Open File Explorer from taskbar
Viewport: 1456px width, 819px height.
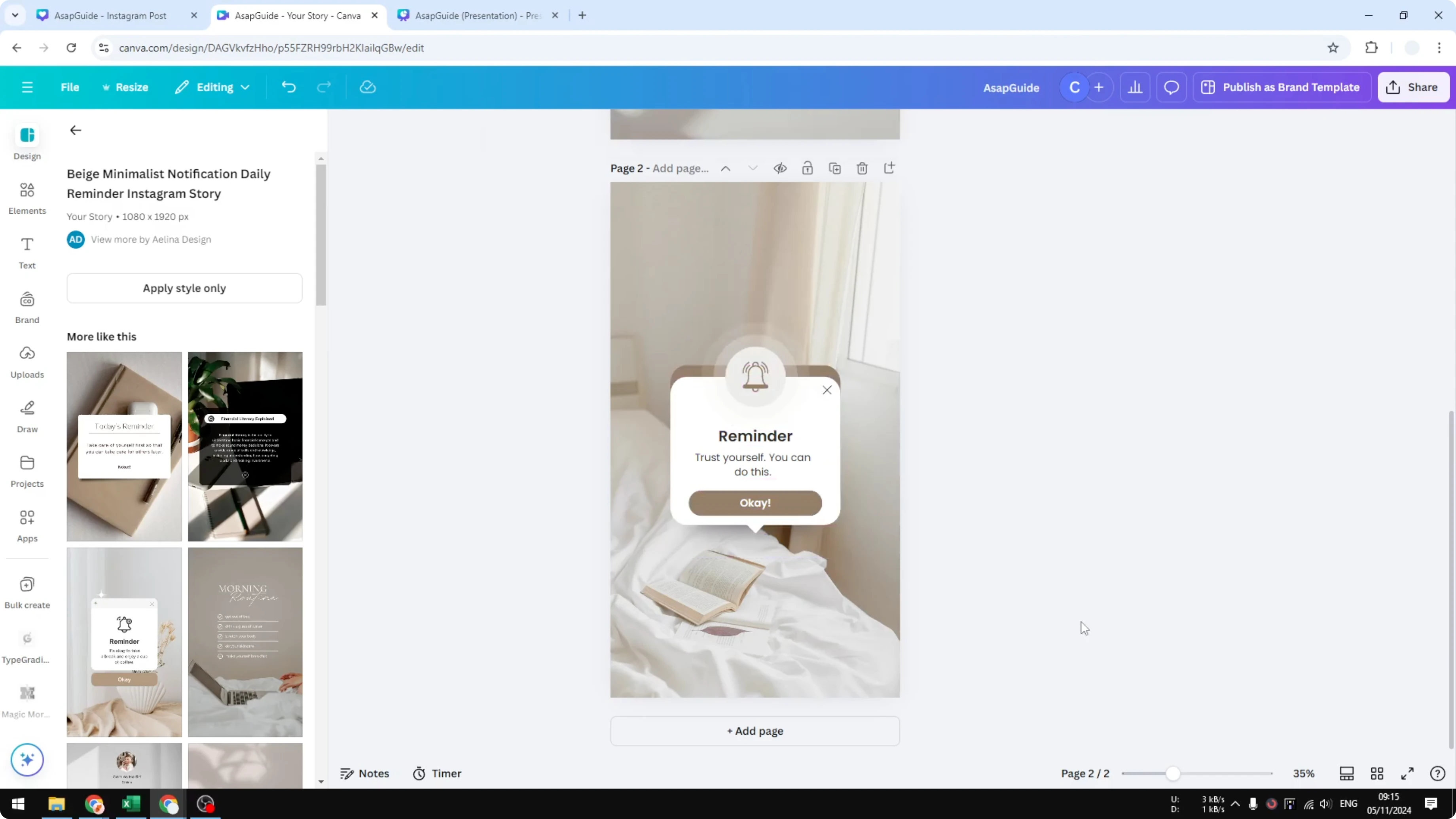pos(57,804)
